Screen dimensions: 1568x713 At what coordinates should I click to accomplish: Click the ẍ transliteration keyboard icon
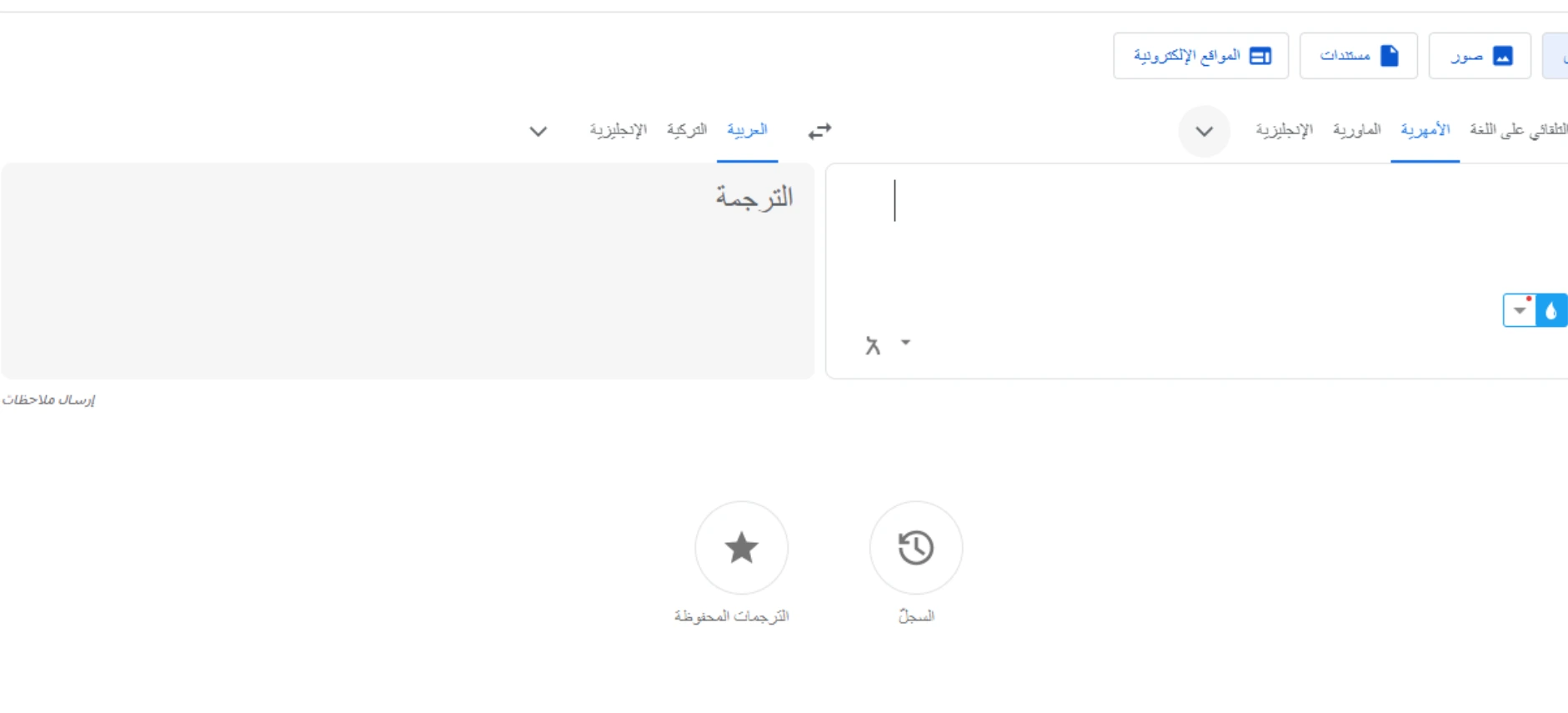[x=874, y=344]
